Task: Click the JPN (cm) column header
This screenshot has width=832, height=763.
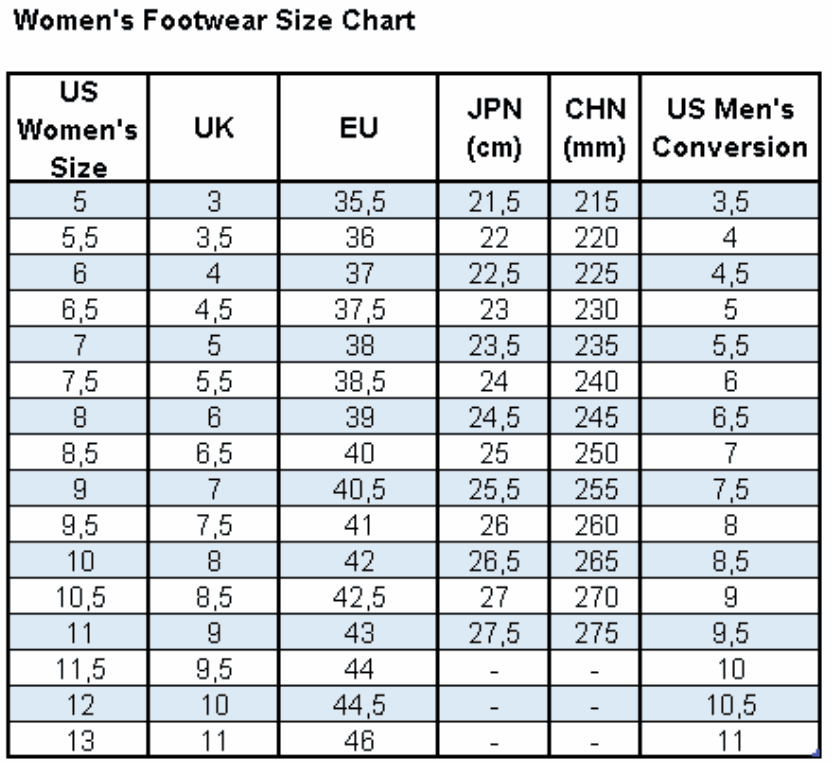Action: click(x=495, y=131)
